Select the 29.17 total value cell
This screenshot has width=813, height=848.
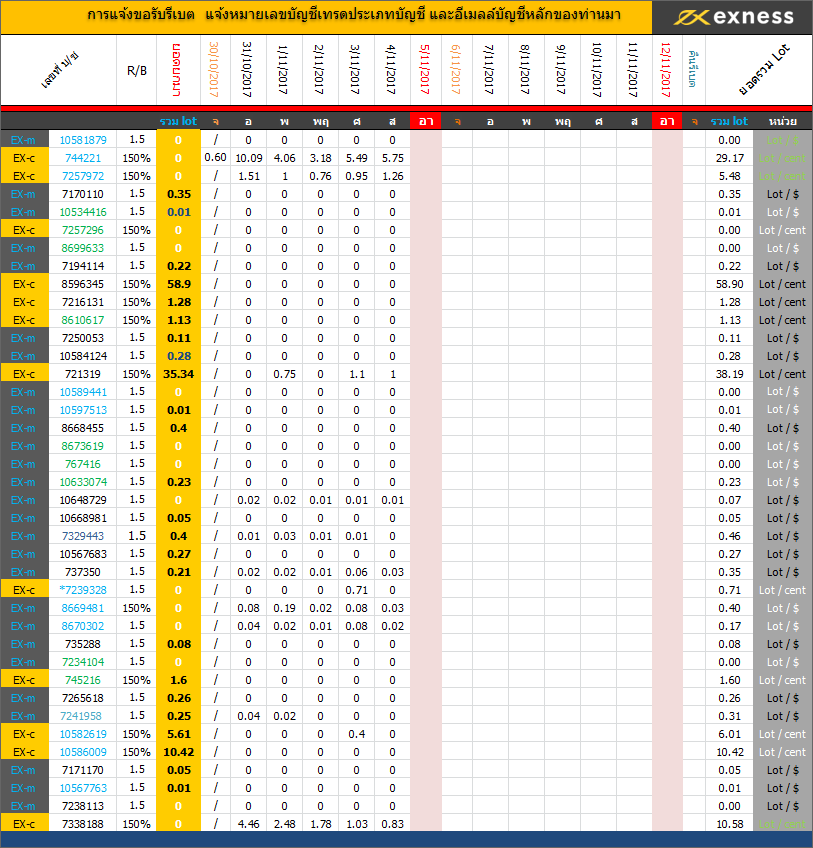tap(729, 158)
